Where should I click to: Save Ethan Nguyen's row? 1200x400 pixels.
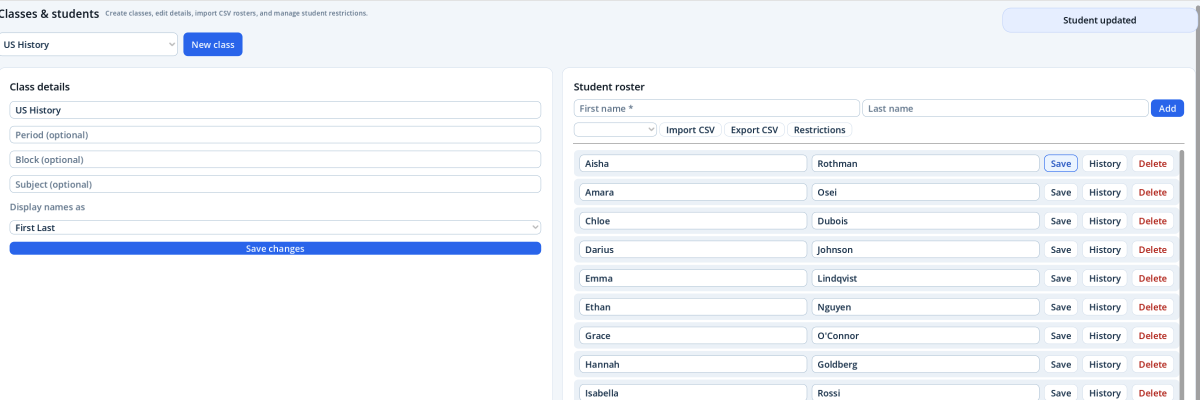[1061, 307]
